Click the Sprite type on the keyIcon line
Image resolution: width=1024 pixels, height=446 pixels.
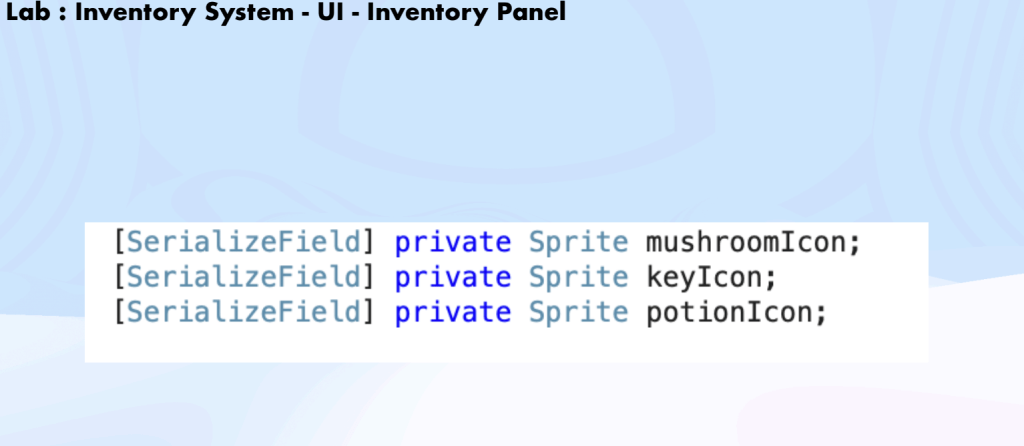tap(579, 277)
